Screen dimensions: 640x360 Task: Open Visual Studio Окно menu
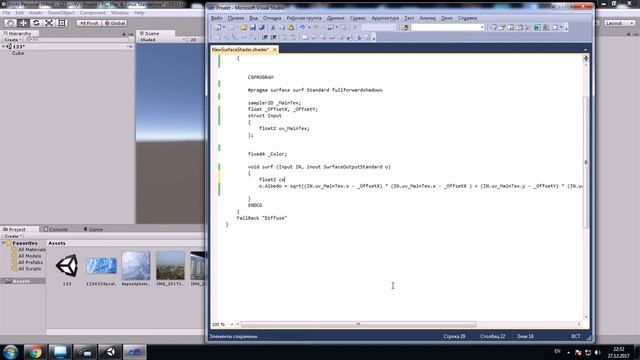[447, 18]
